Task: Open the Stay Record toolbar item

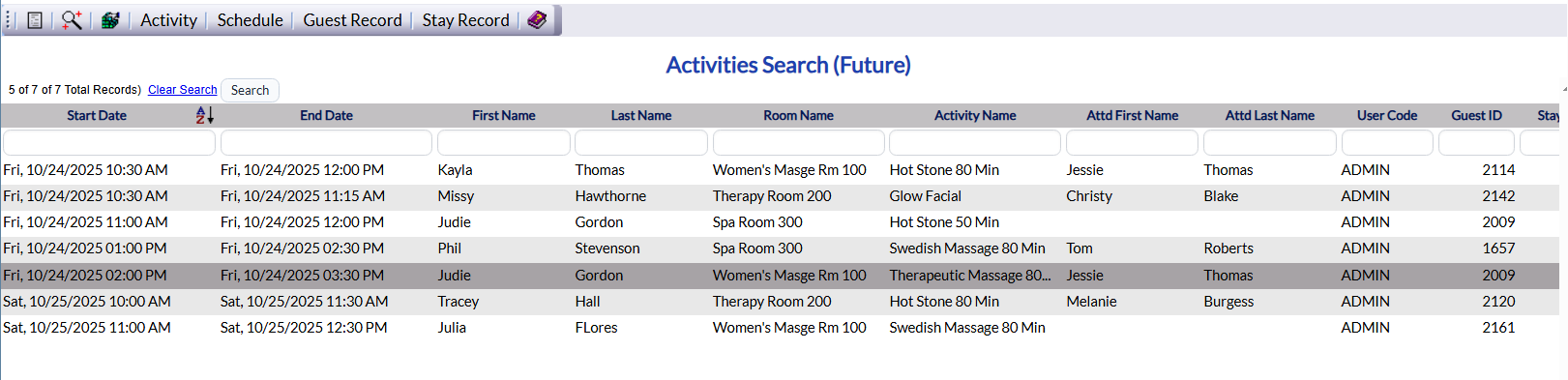Action: click(x=465, y=20)
